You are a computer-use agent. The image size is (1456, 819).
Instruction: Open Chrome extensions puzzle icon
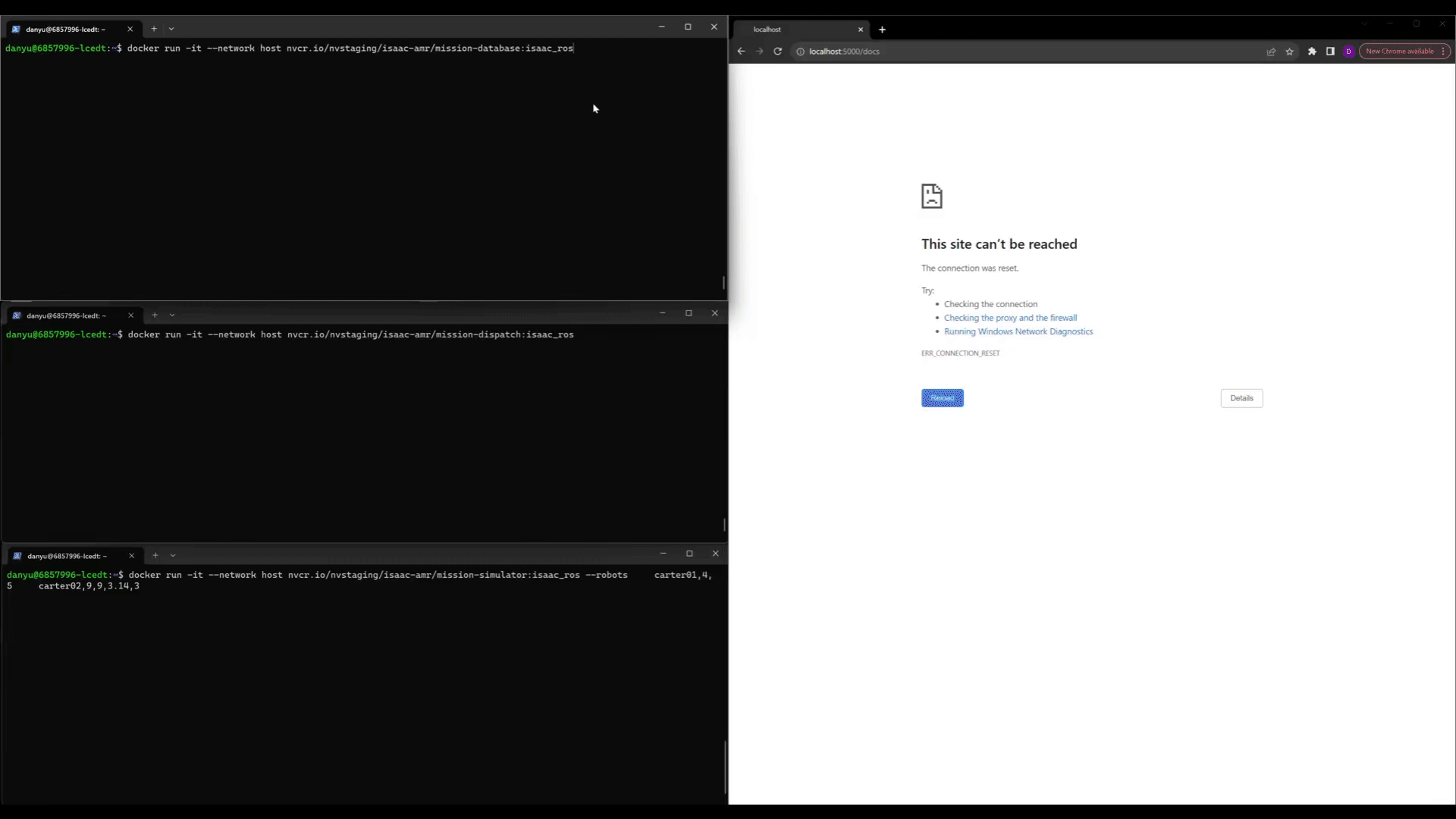coord(1312,52)
